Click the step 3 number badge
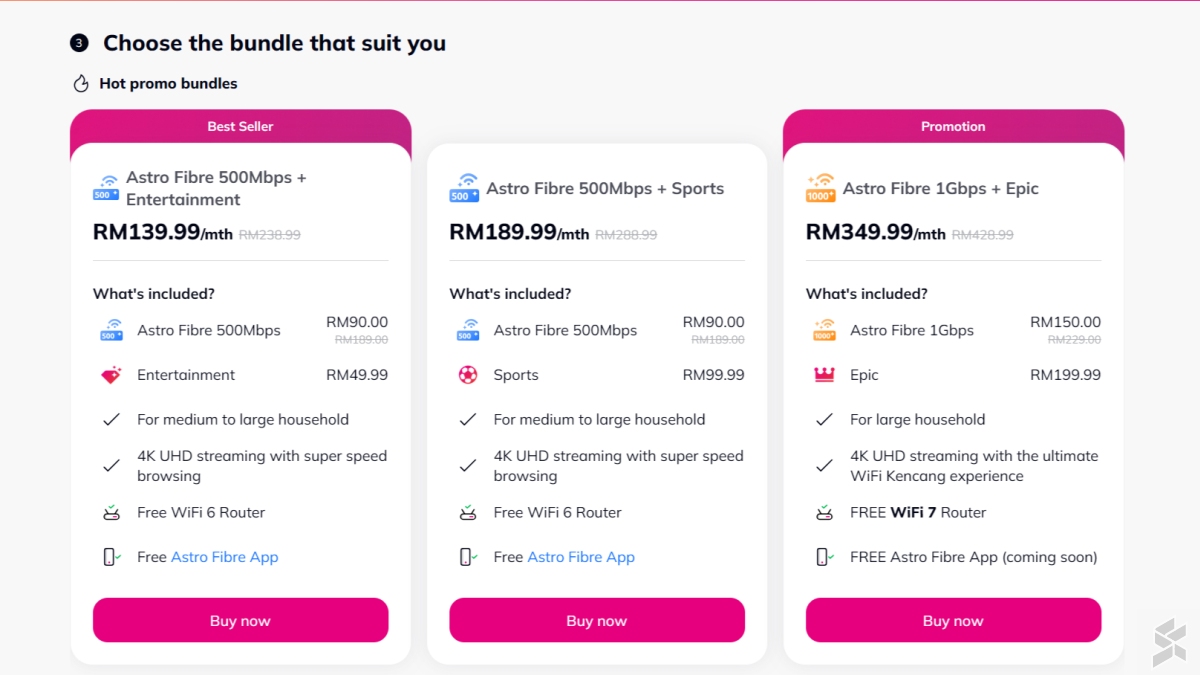Image resolution: width=1200 pixels, height=675 pixels. click(79, 43)
